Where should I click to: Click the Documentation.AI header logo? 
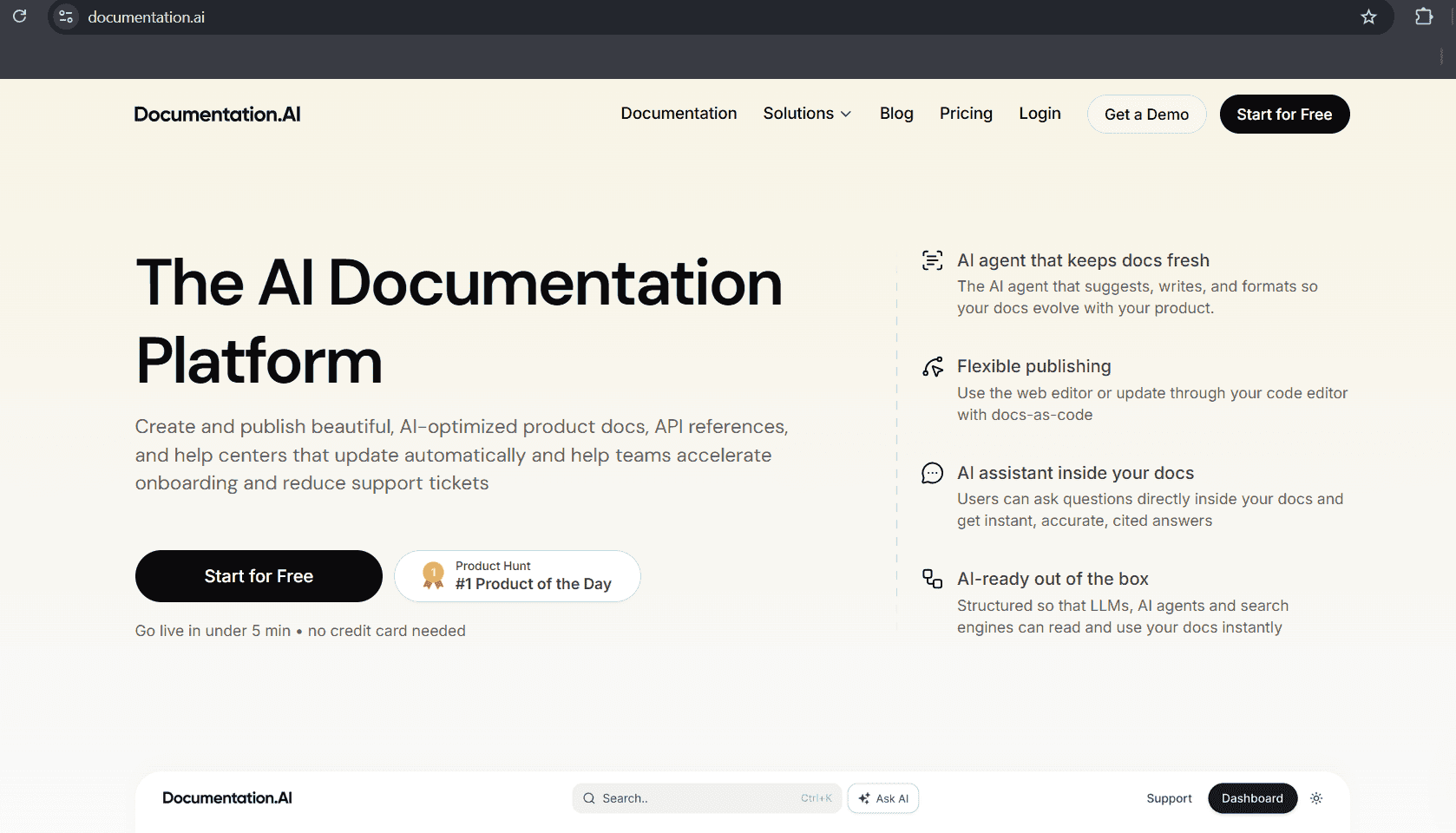(217, 115)
